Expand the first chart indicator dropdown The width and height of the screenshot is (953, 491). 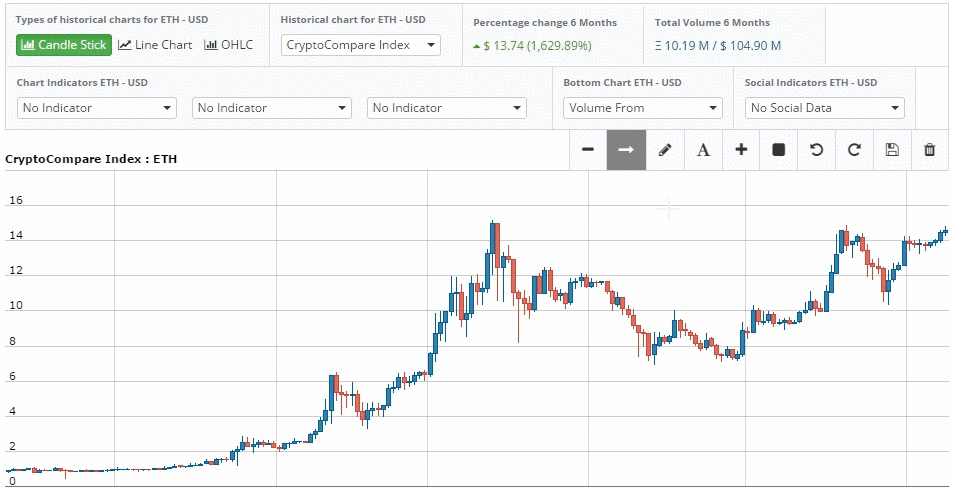coord(97,108)
